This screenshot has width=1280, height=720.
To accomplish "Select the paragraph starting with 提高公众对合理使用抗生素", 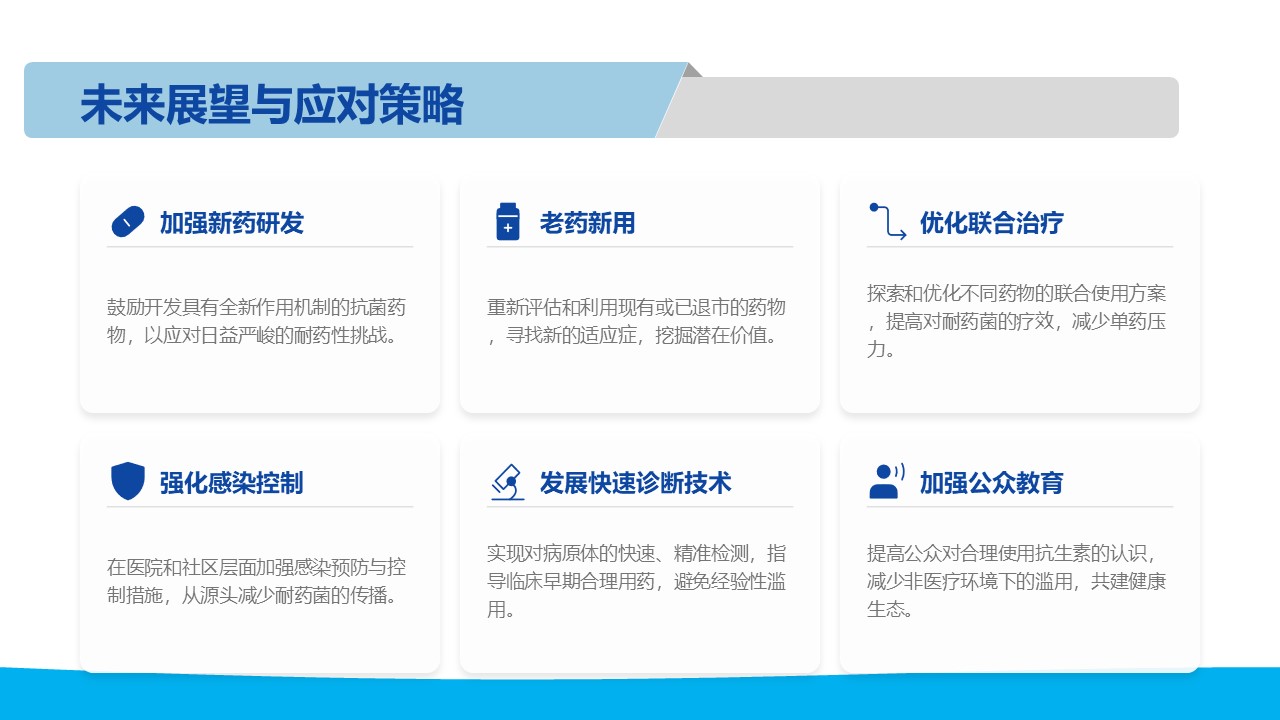I will [x=1016, y=581].
